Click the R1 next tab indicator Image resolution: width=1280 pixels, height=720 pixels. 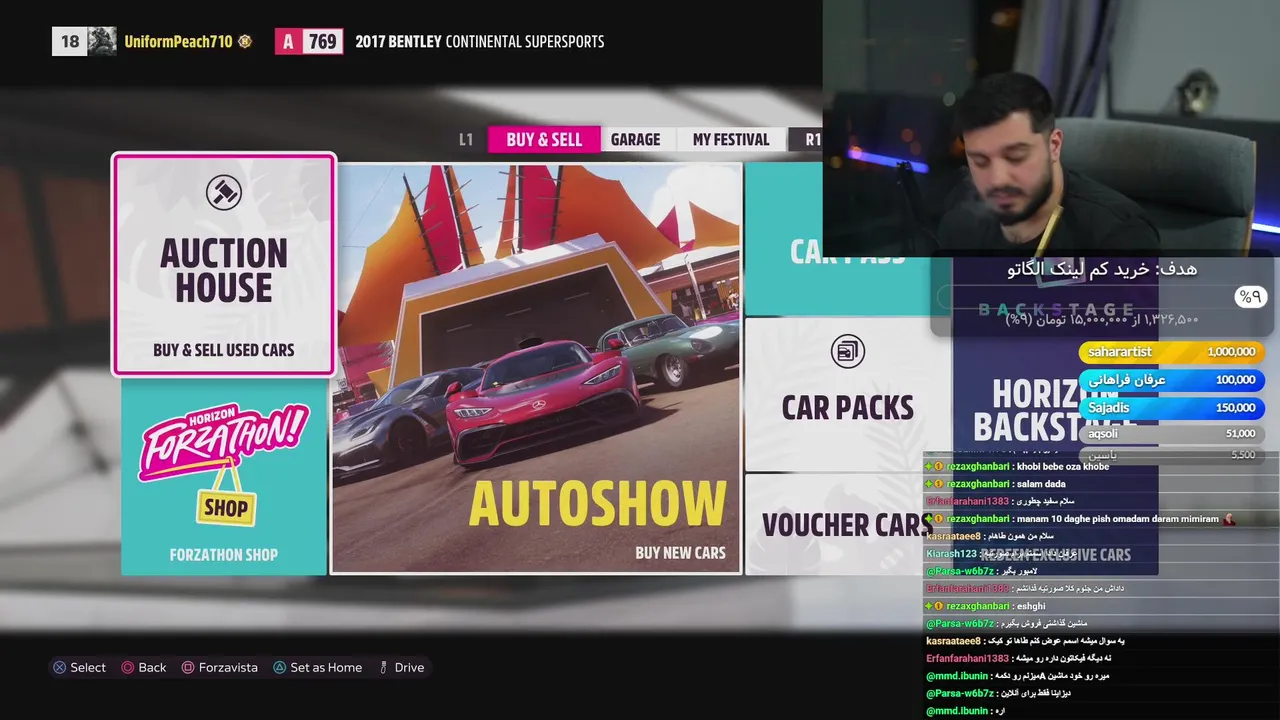tap(812, 140)
